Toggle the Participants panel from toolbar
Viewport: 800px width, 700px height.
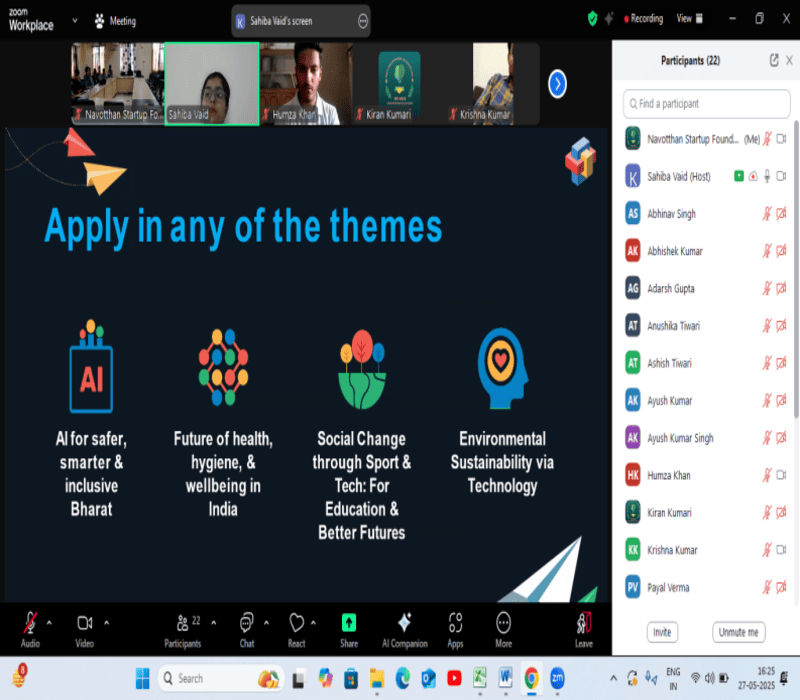click(181, 623)
